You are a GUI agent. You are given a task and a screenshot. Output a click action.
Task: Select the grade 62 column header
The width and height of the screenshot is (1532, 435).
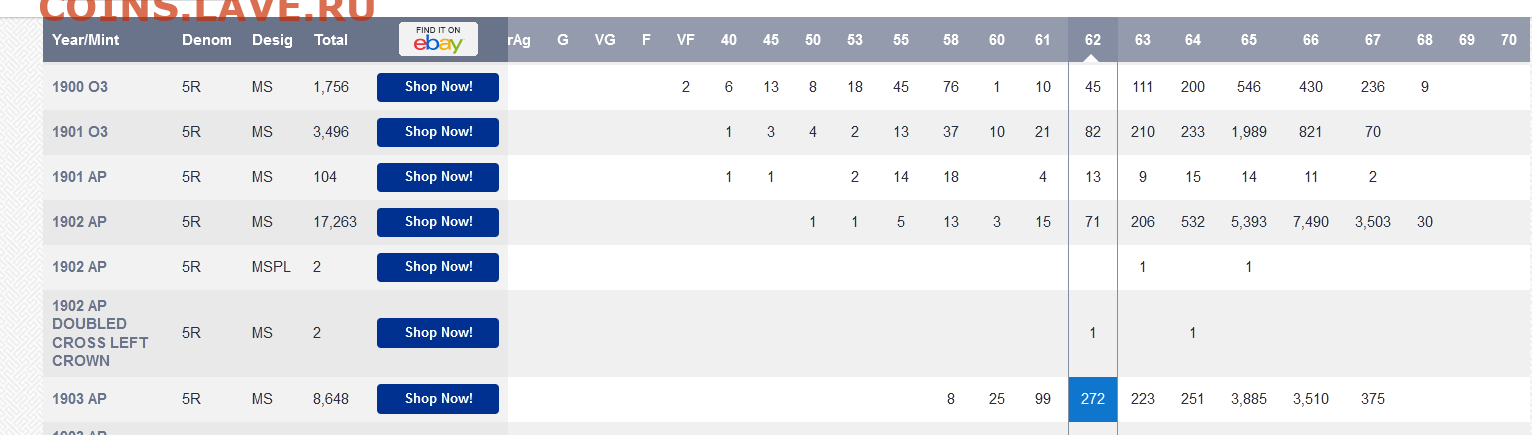click(x=1093, y=40)
